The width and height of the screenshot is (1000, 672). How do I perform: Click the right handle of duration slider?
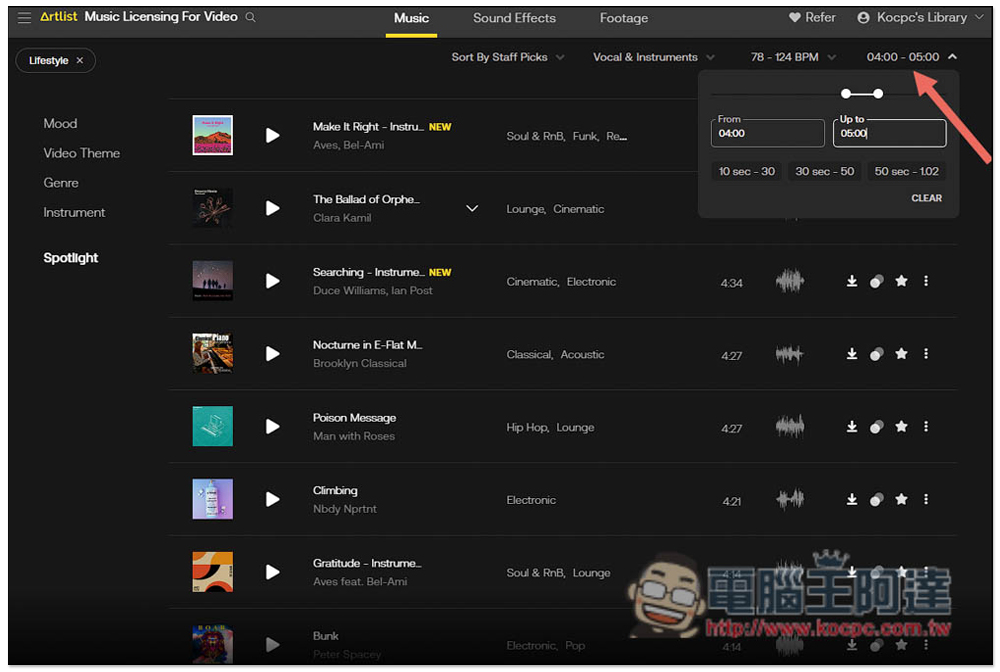click(878, 94)
